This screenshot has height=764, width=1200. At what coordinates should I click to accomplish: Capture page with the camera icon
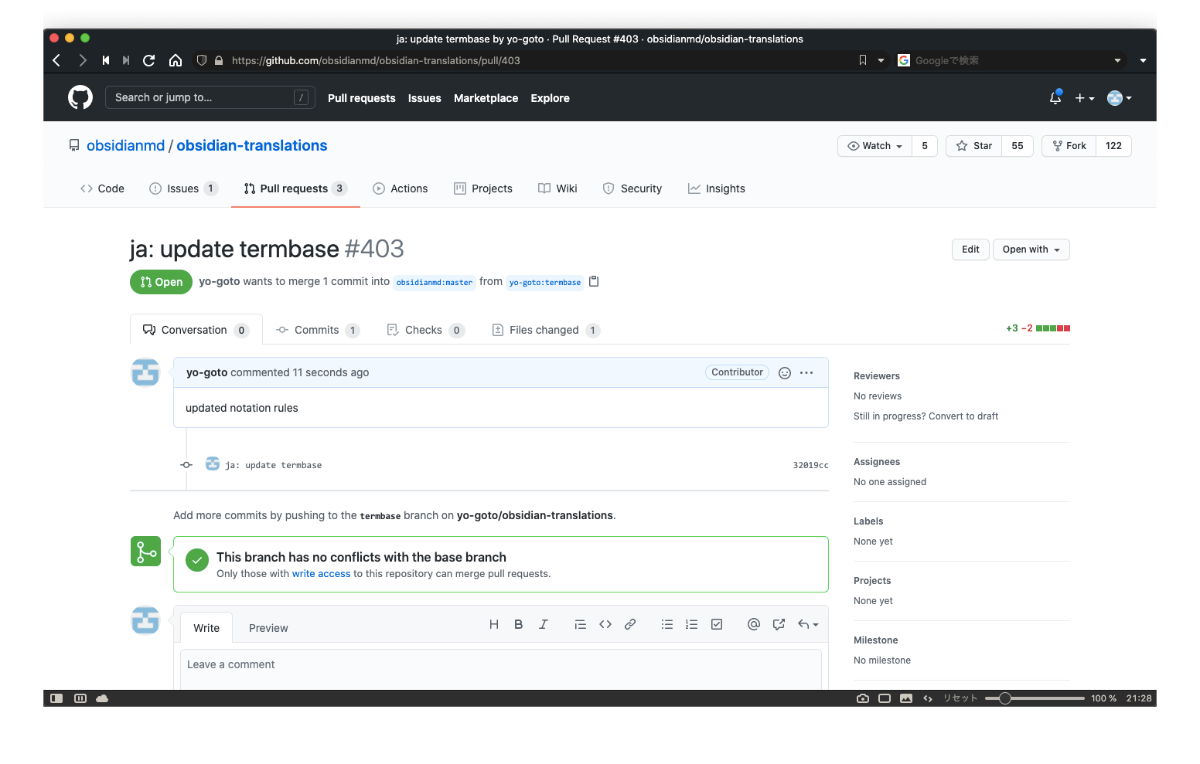tap(863, 698)
